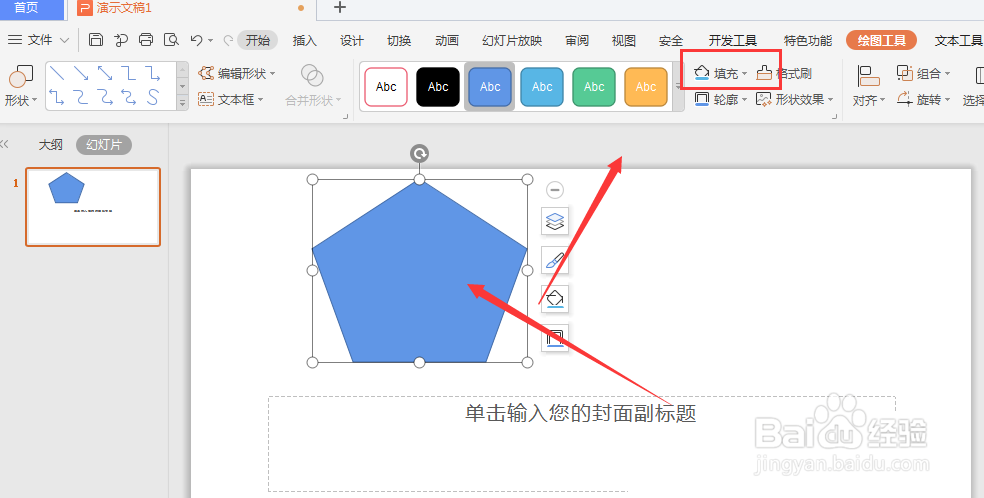This screenshot has width=984, height=498.
Task: Click the Print icon in quick toolbar
Action: (x=146, y=40)
